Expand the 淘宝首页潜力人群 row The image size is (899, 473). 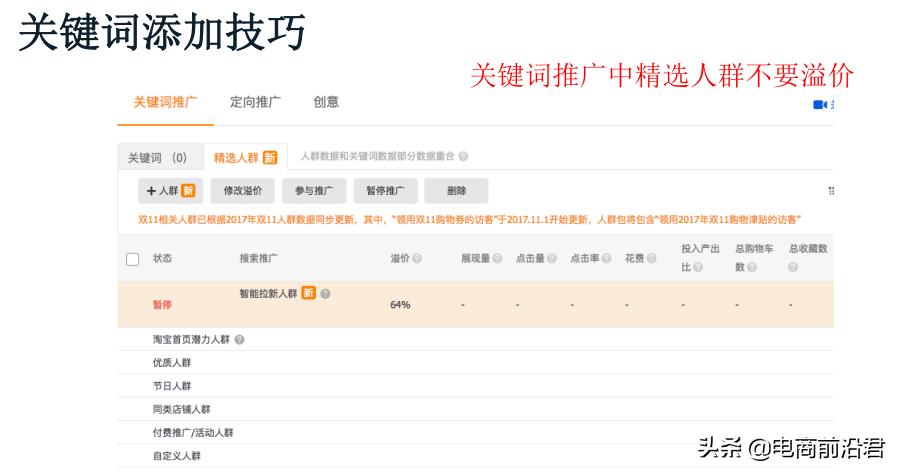pos(475,339)
